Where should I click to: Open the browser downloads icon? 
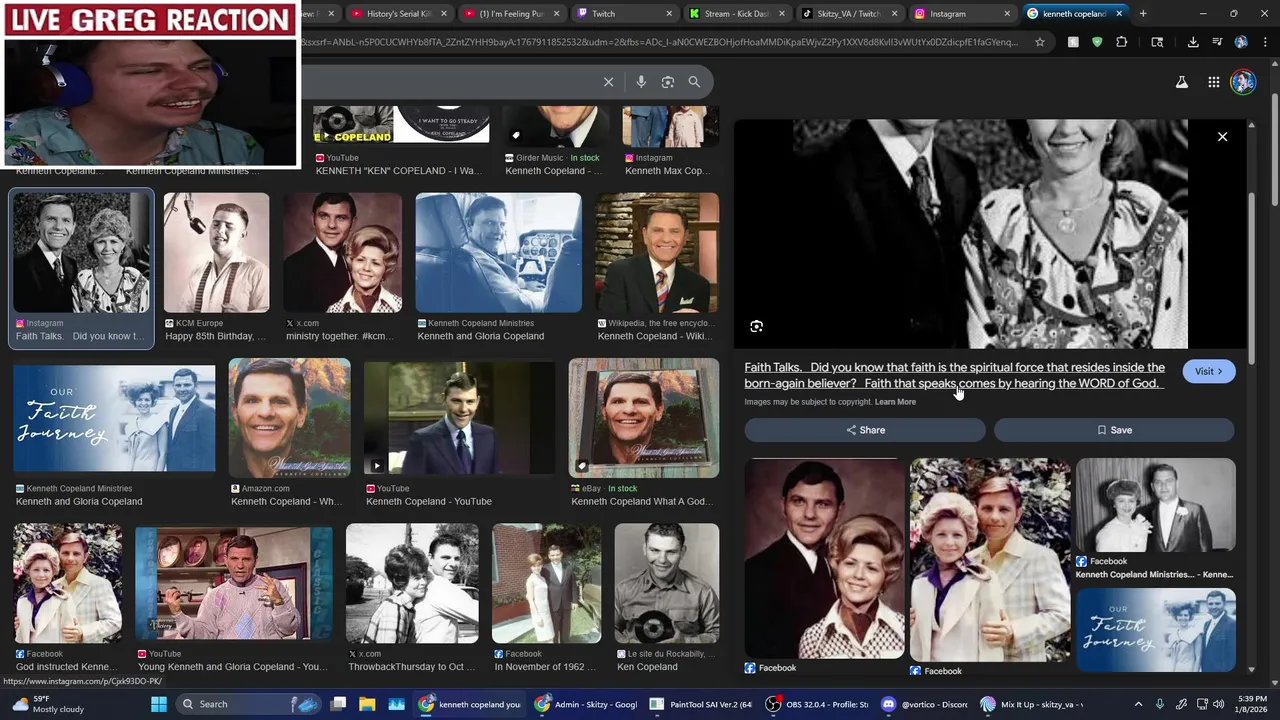pos(1193,42)
